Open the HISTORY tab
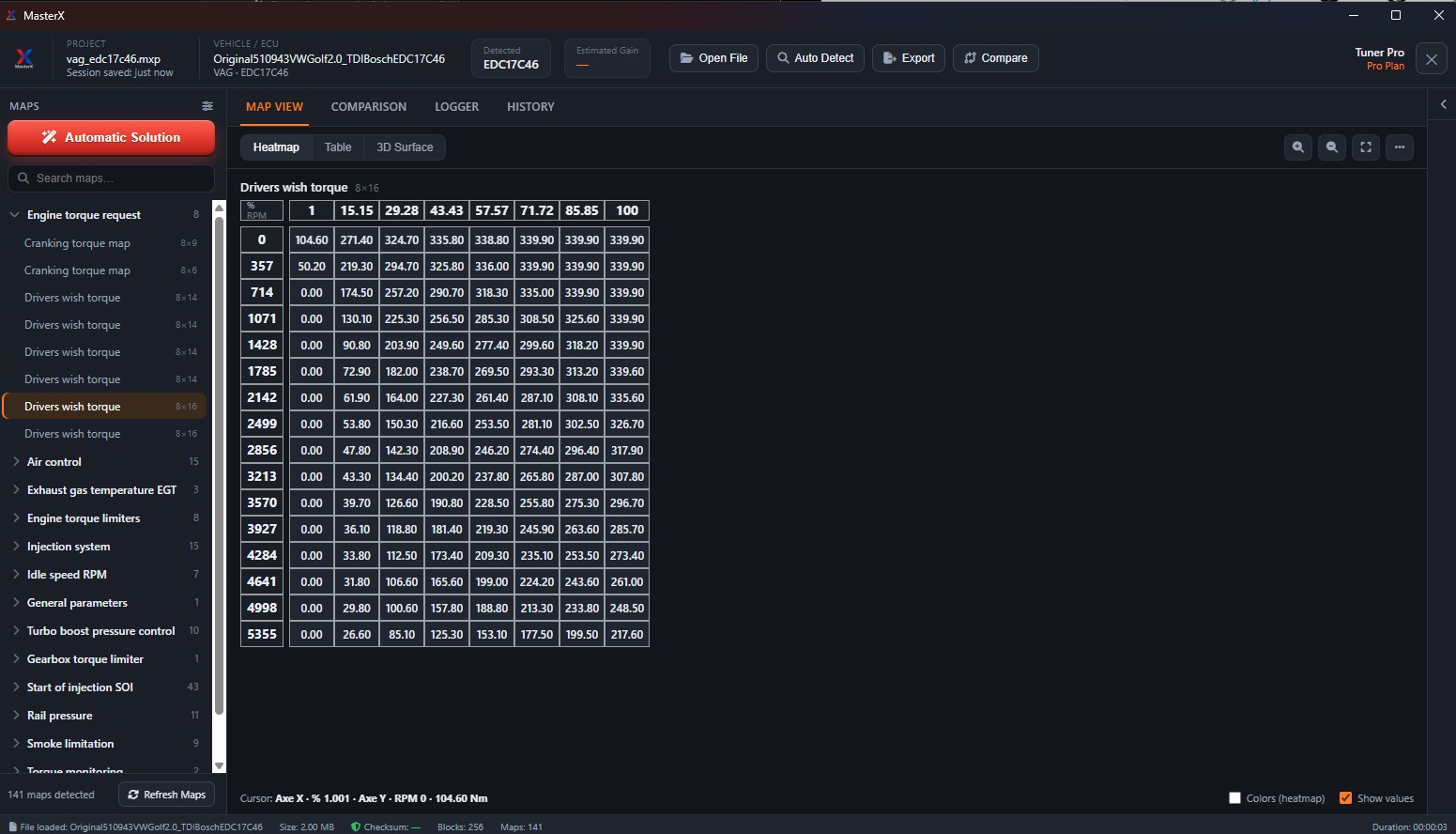This screenshot has height=834, width=1456. tap(530, 107)
